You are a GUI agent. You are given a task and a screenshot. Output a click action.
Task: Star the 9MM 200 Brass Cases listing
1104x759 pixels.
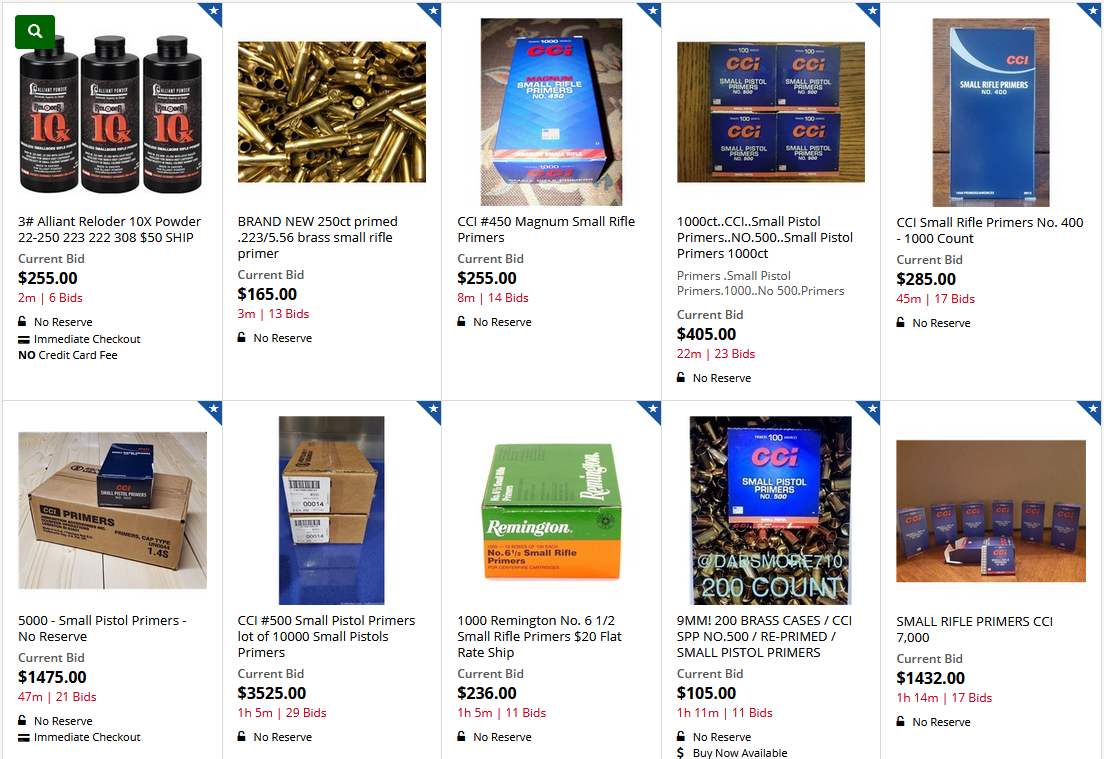click(870, 411)
